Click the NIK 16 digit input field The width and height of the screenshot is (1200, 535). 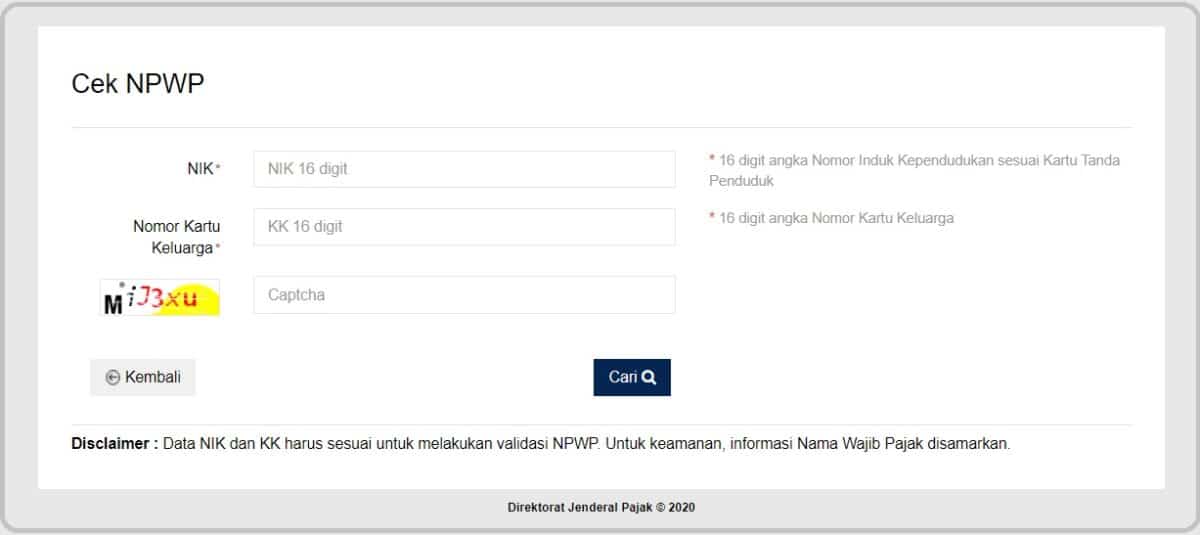(464, 169)
